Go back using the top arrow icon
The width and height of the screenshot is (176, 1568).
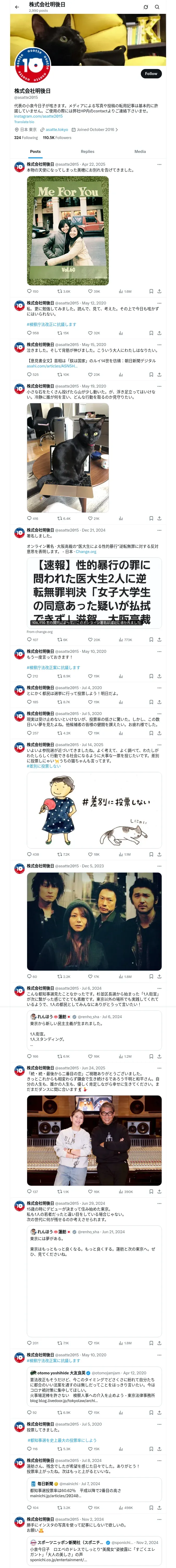17,7
